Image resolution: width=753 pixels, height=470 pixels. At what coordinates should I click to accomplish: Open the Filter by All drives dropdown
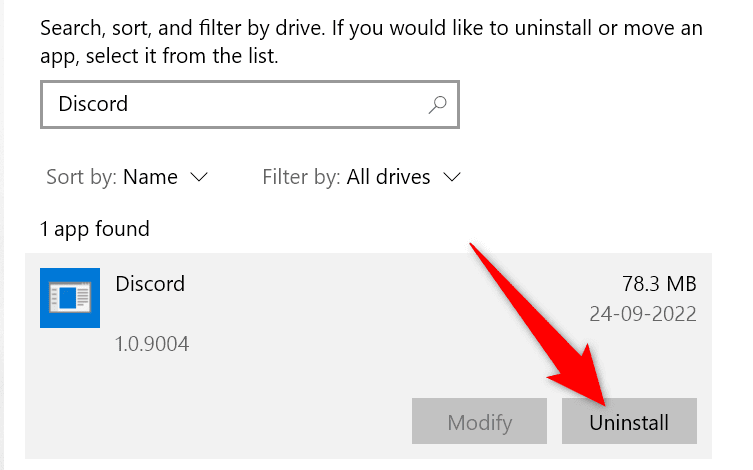(388, 177)
